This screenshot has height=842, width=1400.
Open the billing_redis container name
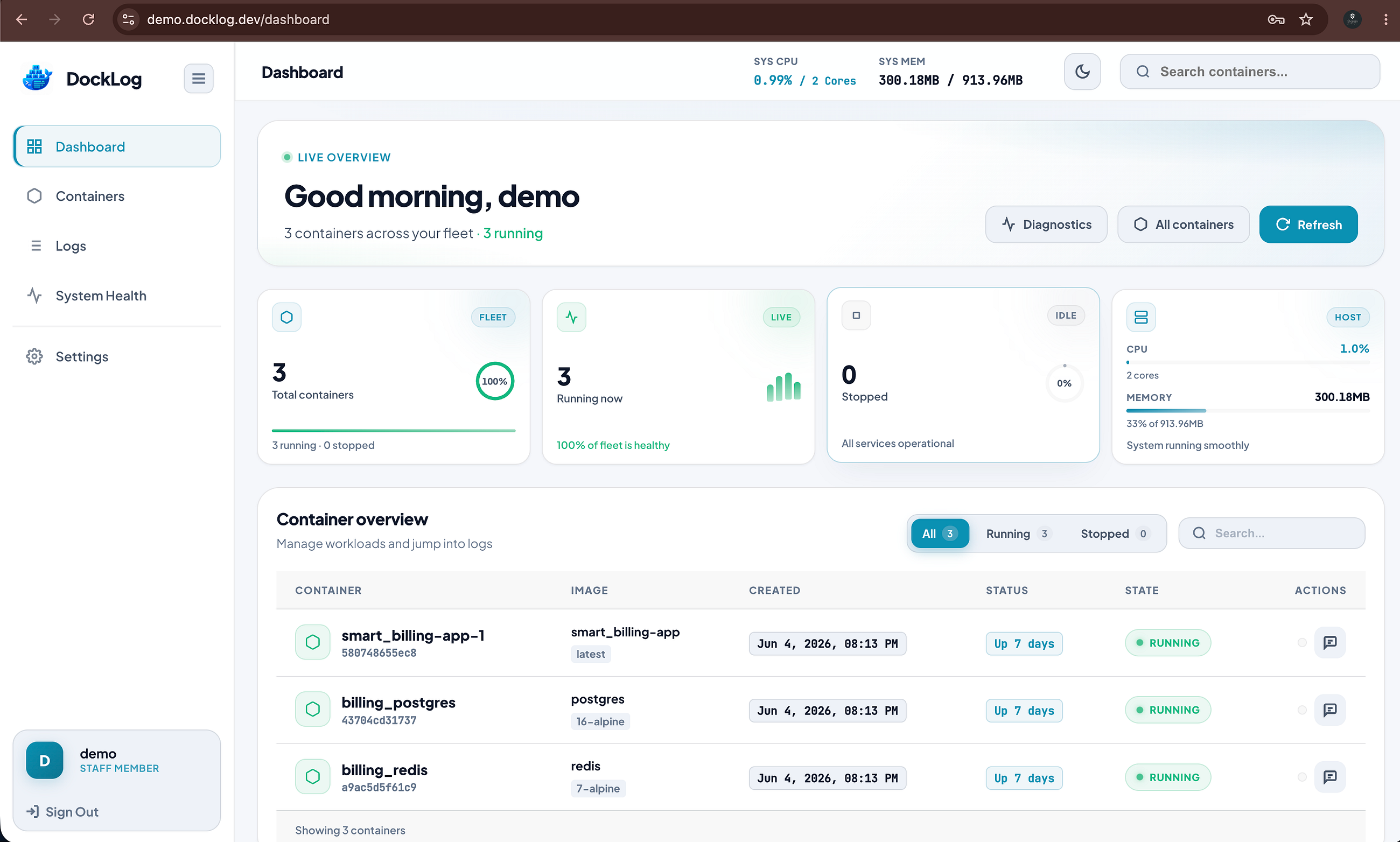[x=384, y=770]
